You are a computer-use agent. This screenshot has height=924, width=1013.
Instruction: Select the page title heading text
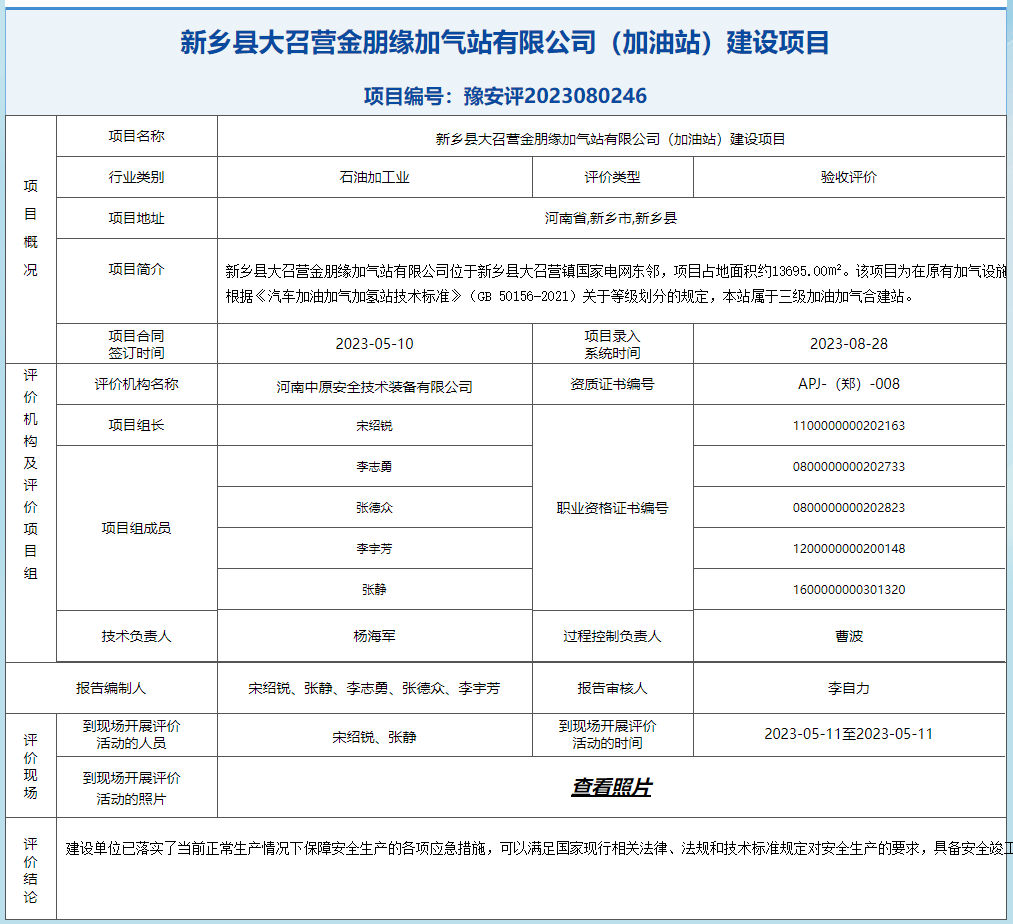(505, 43)
